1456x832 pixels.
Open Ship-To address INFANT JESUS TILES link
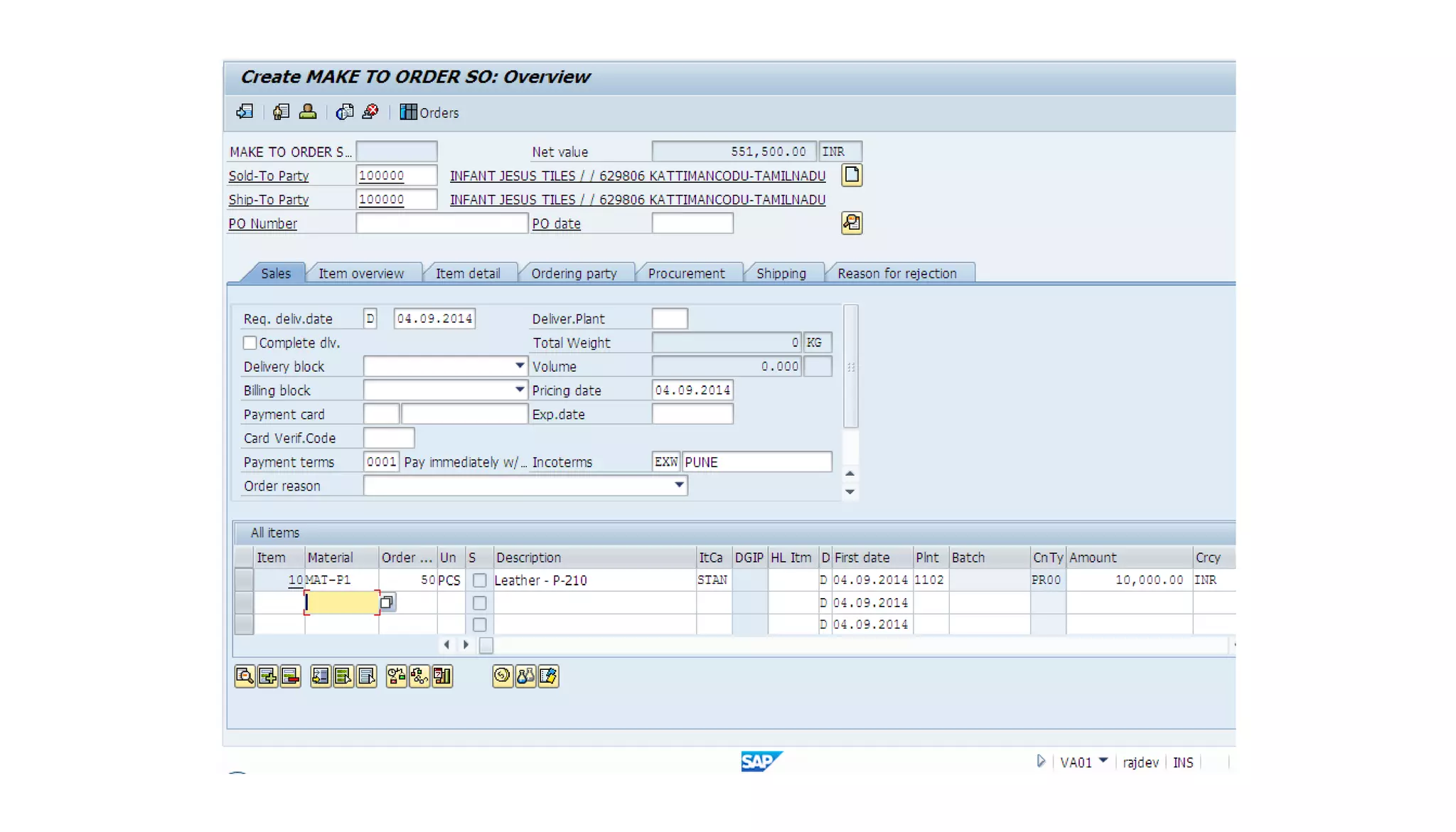(638, 200)
